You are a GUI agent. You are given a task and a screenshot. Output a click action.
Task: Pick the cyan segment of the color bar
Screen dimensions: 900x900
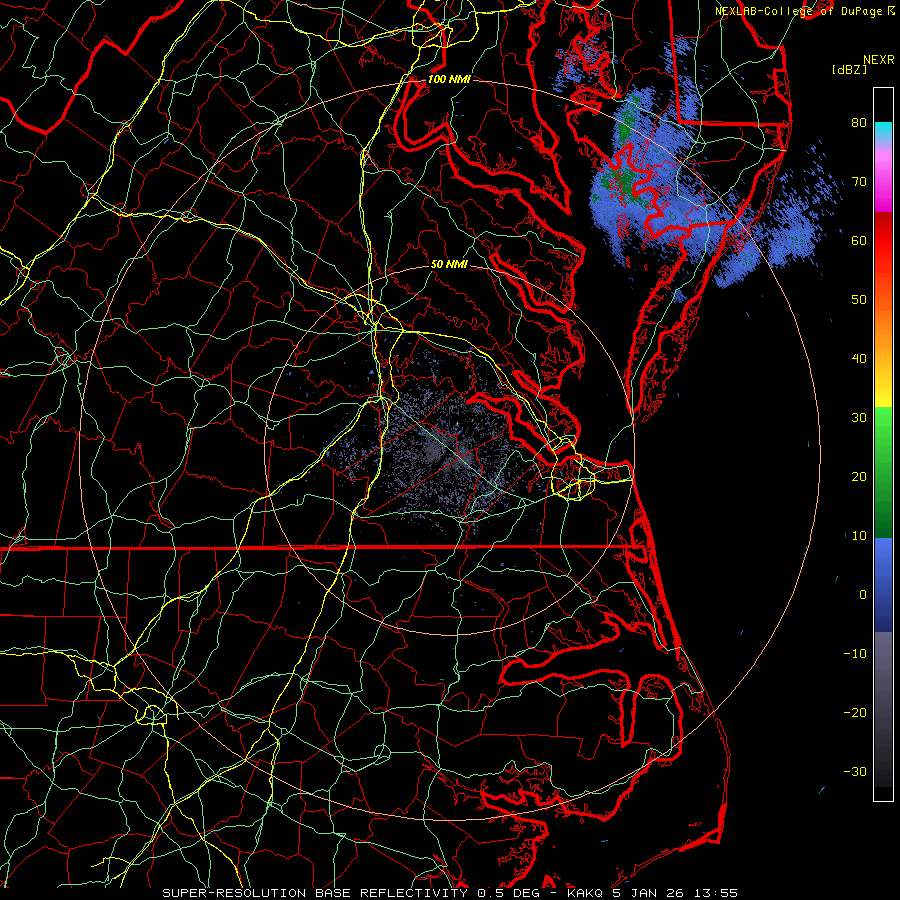(883, 131)
